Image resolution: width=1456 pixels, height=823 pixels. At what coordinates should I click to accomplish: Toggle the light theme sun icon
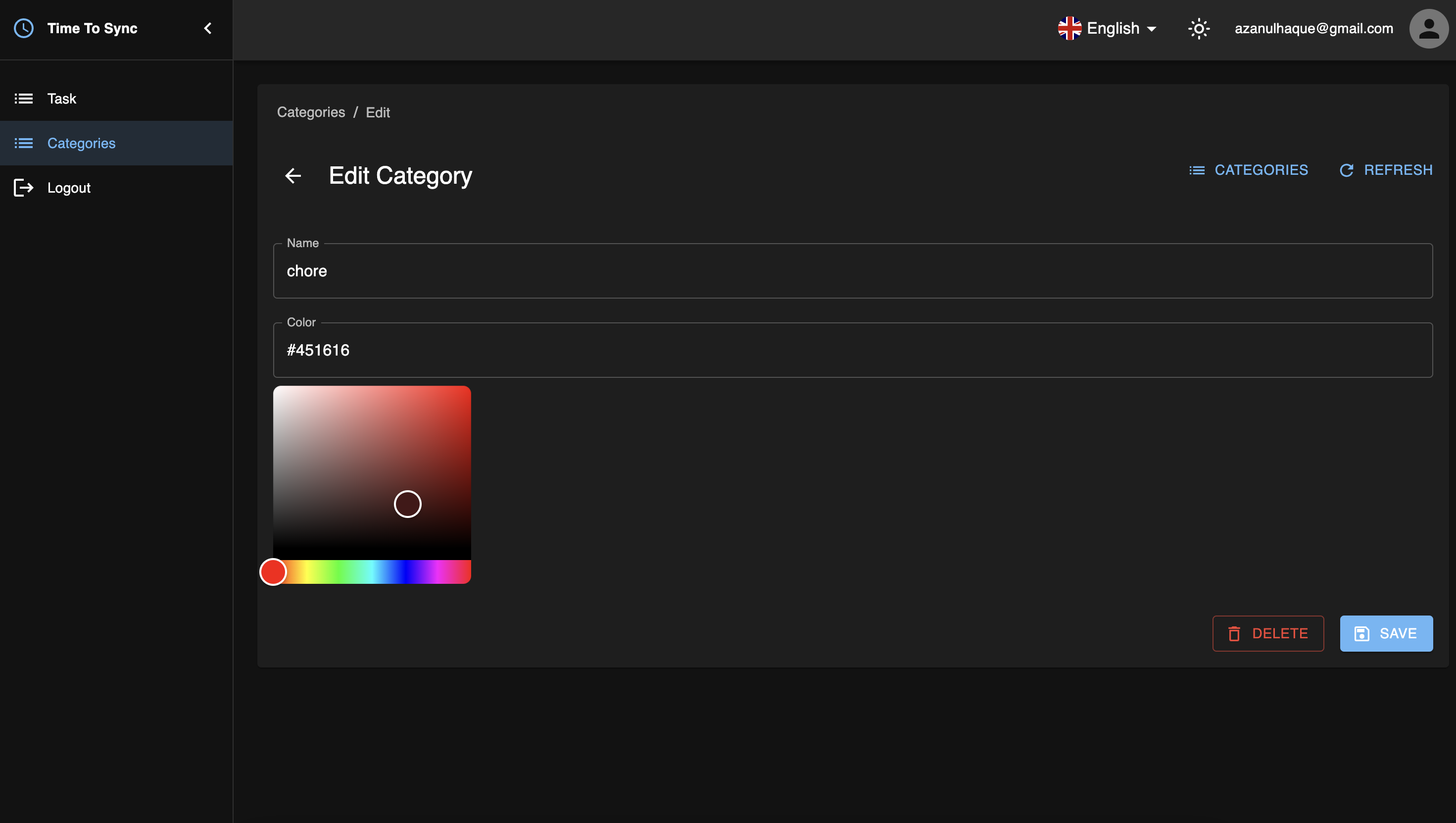(1198, 28)
